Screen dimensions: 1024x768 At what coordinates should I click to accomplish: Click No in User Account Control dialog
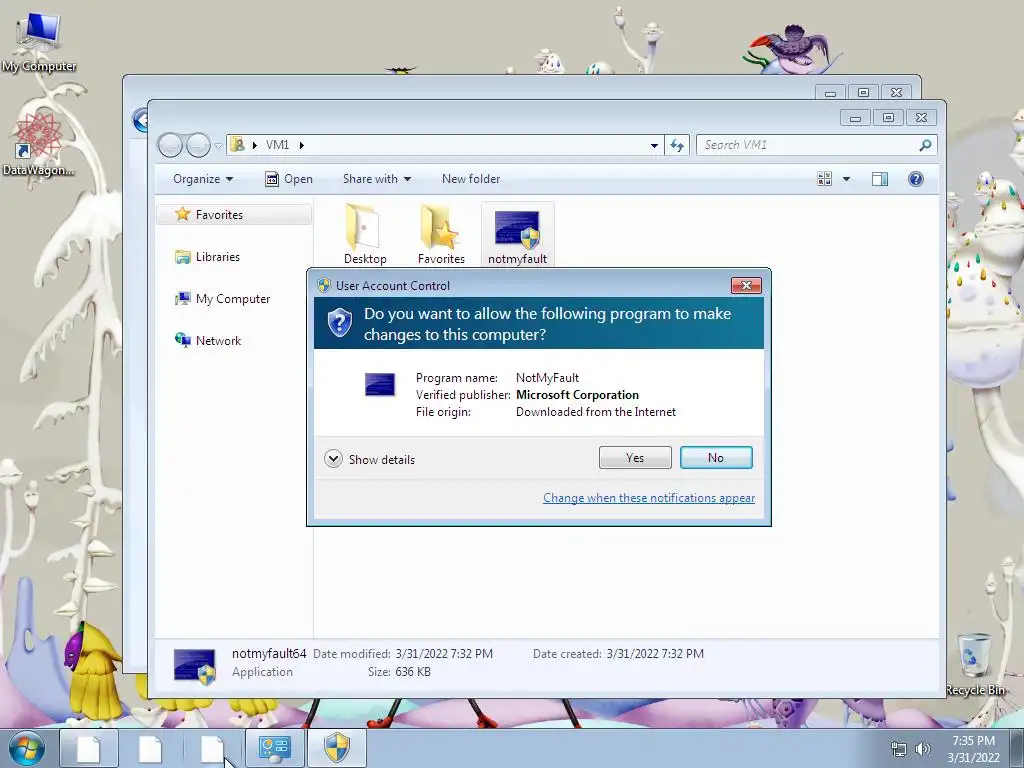pos(716,458)
